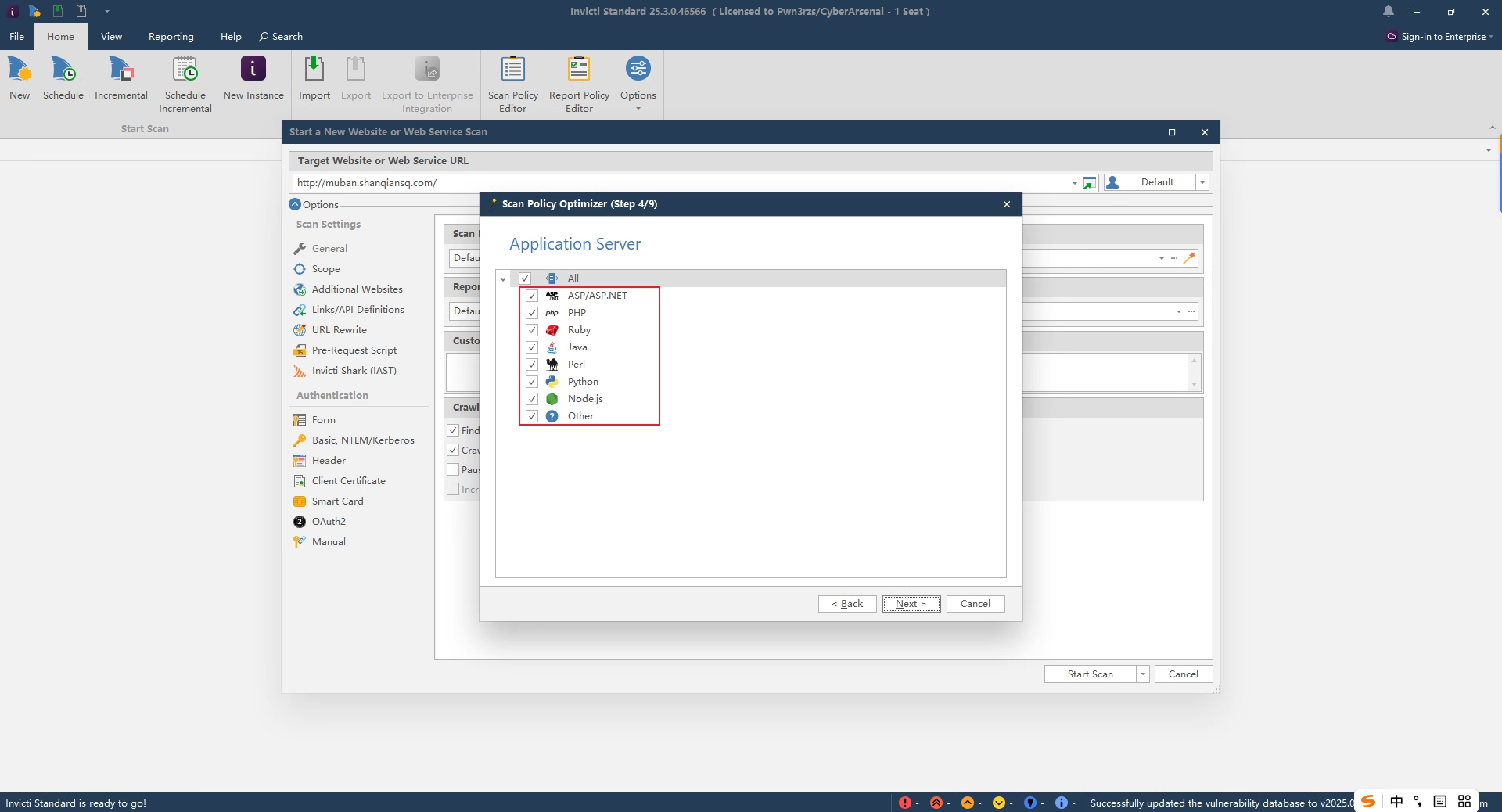Open the Scan Policy Editor

click(513, 84)
